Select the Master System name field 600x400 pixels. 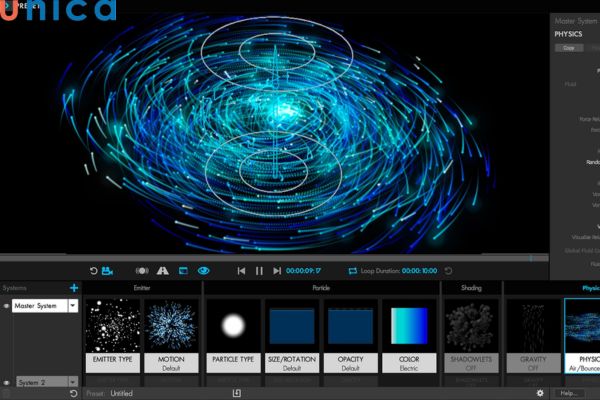pyautogui.click(x=40, y=306)
